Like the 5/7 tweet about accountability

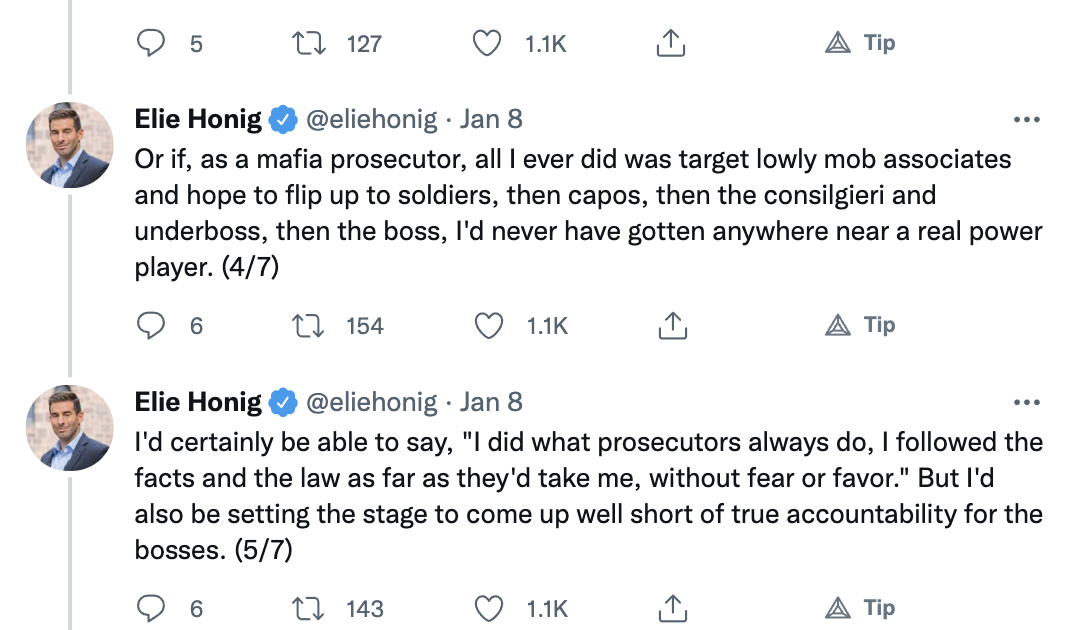coord(488,608)
